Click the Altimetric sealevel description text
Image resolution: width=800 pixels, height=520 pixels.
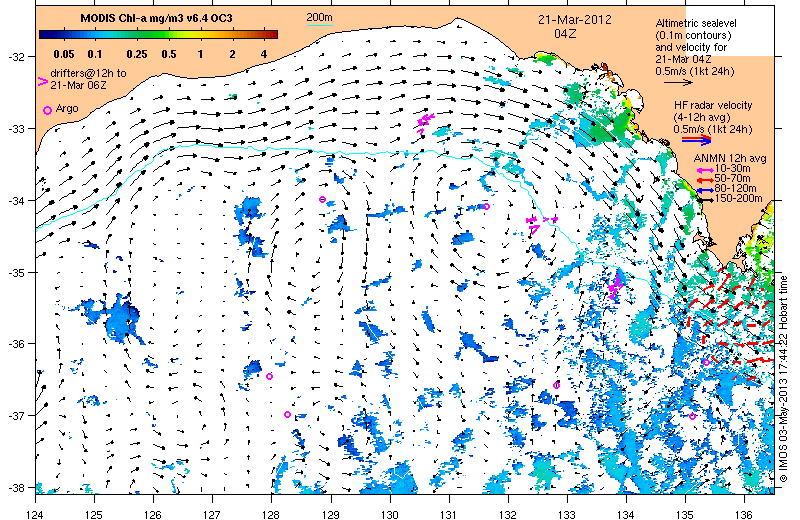pos(695,47)
